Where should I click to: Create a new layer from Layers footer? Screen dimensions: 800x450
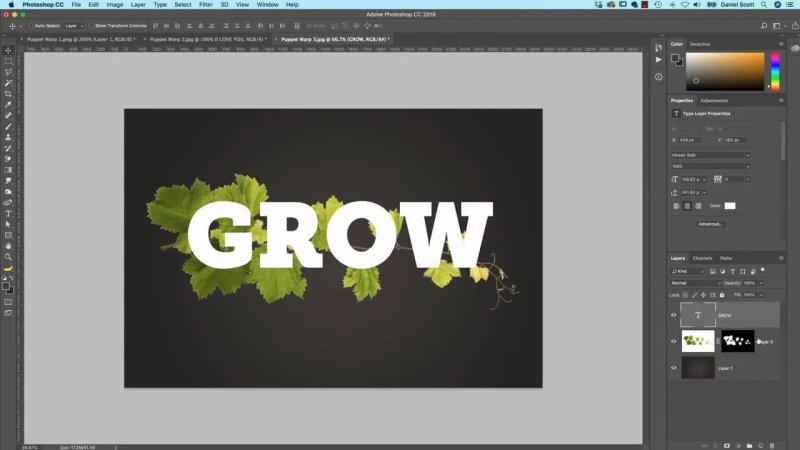coord(760,445)
